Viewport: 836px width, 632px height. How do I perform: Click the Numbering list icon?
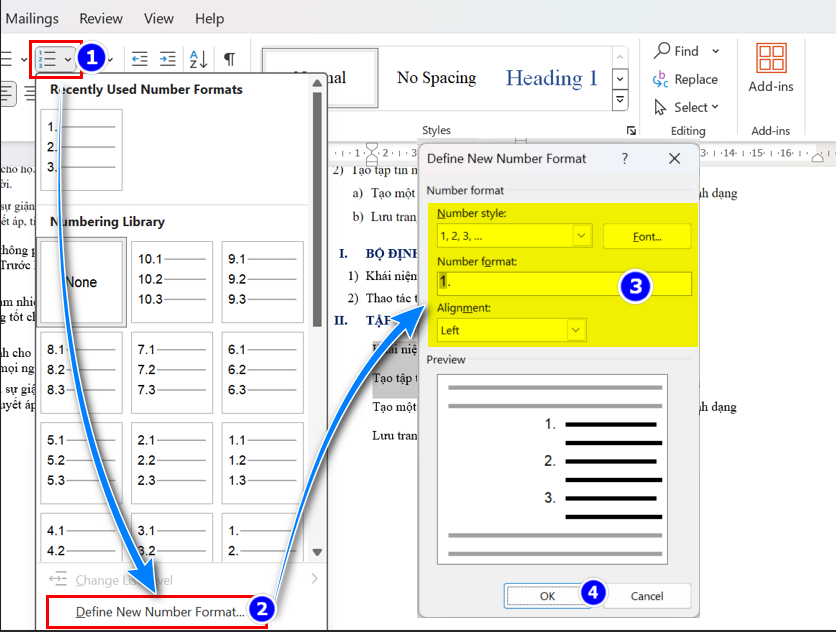point(47,60)
